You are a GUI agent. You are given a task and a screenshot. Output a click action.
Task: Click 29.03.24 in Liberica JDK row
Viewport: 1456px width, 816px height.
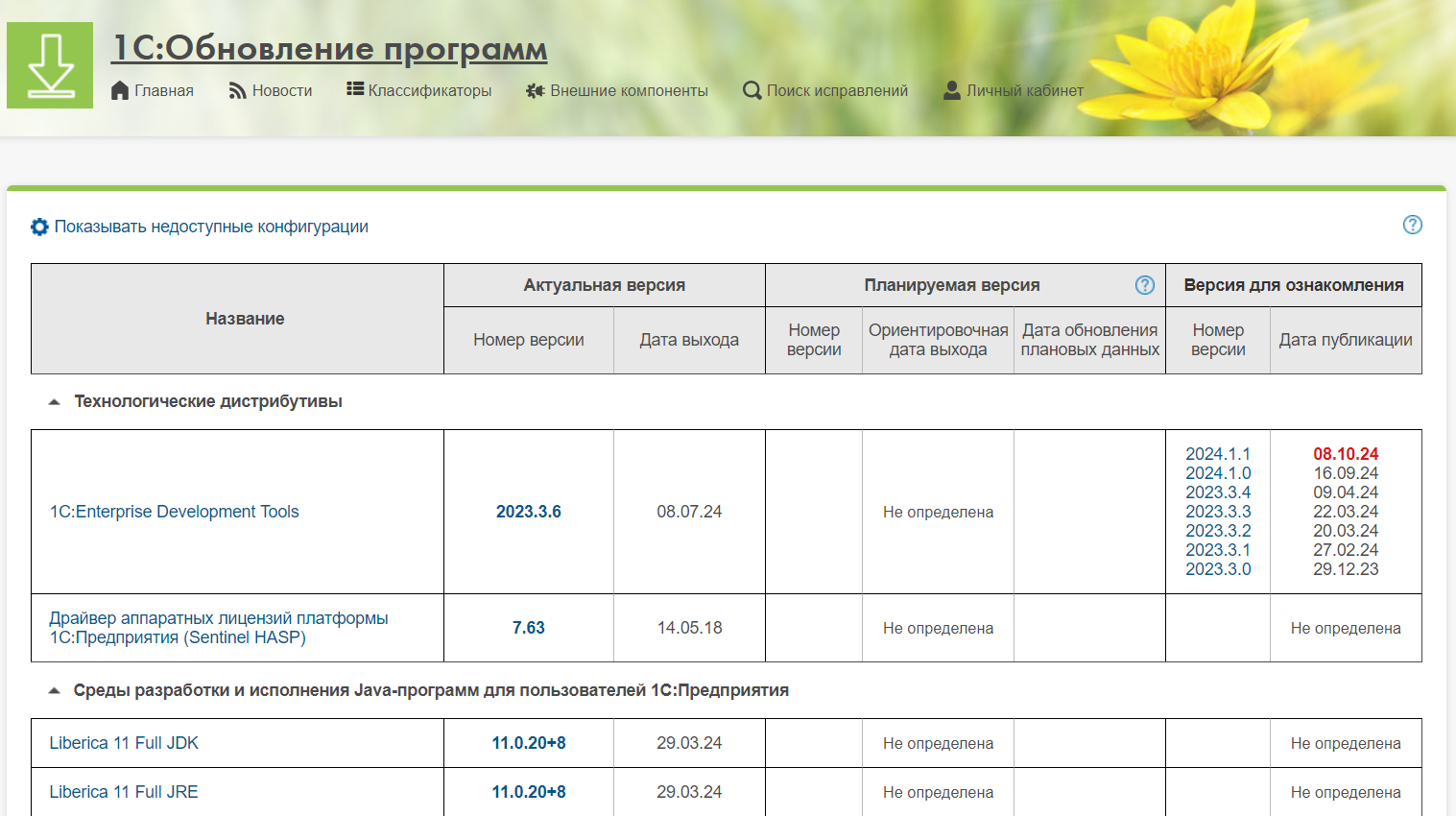[x=689, y=743]
